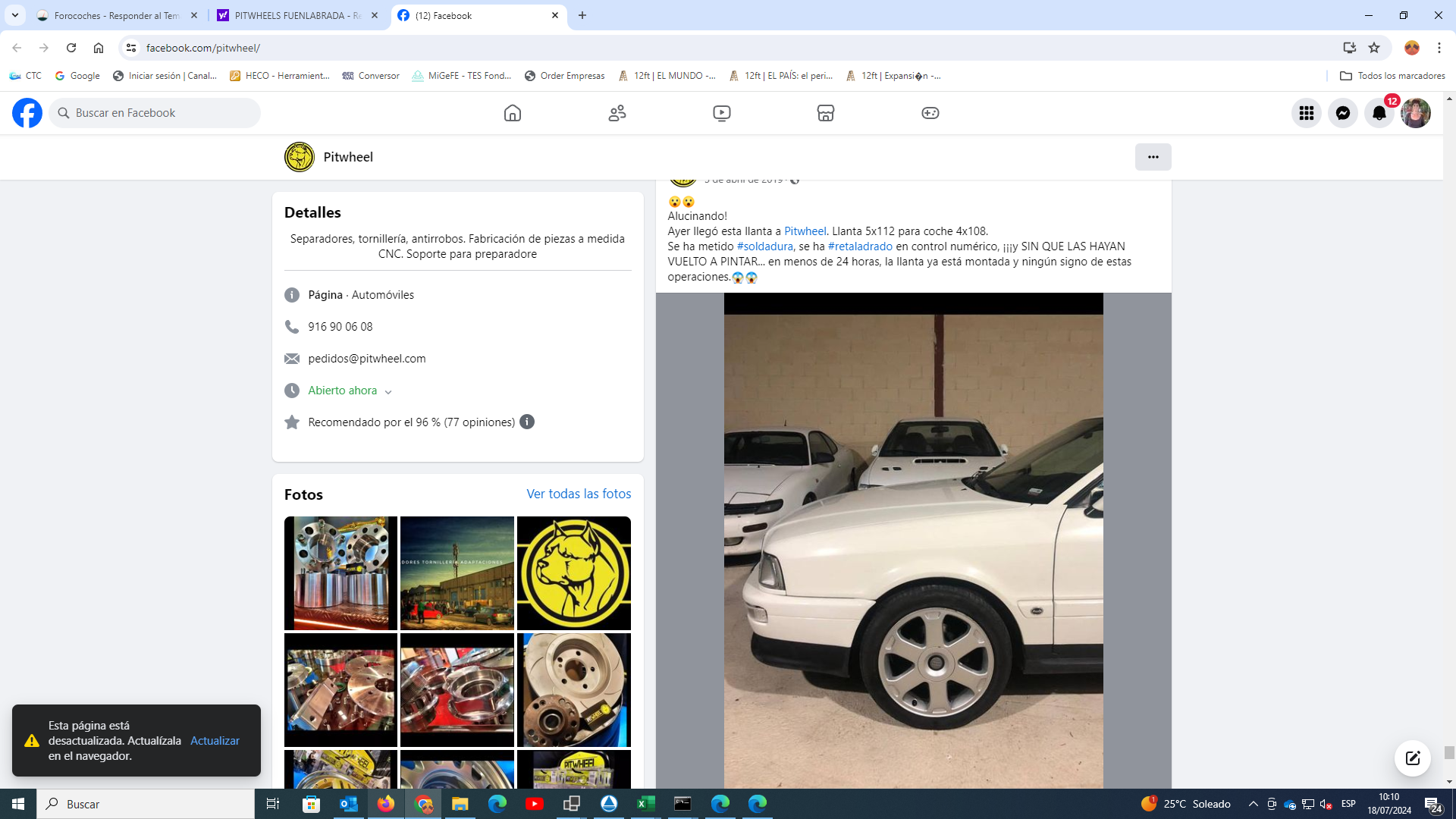The width and height of the screenshot is (1456, 819).
Task: Click the taskbar Buscar search box
Action: point(146,804)
